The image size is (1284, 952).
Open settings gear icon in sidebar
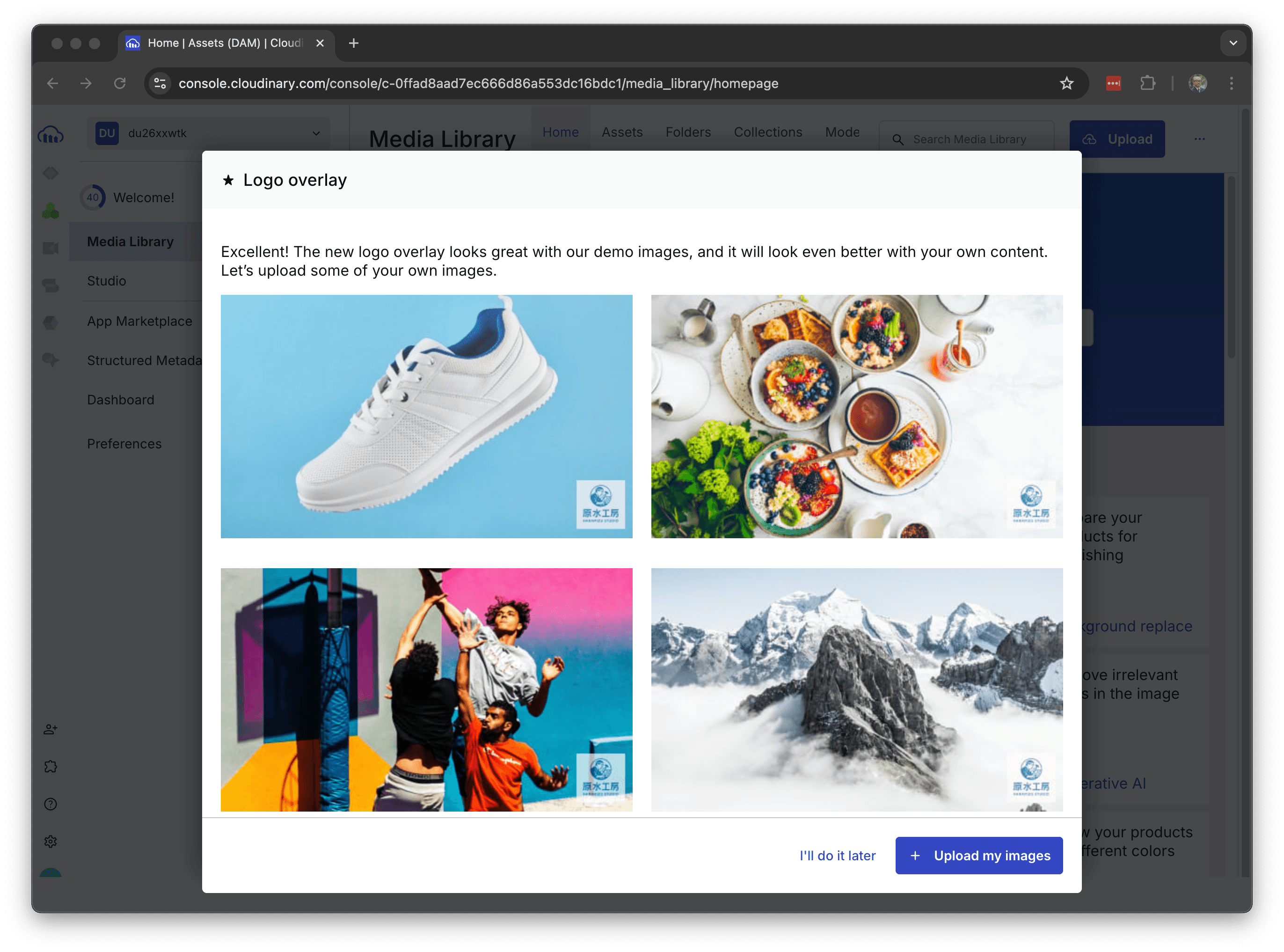click(x=51, y=842)
